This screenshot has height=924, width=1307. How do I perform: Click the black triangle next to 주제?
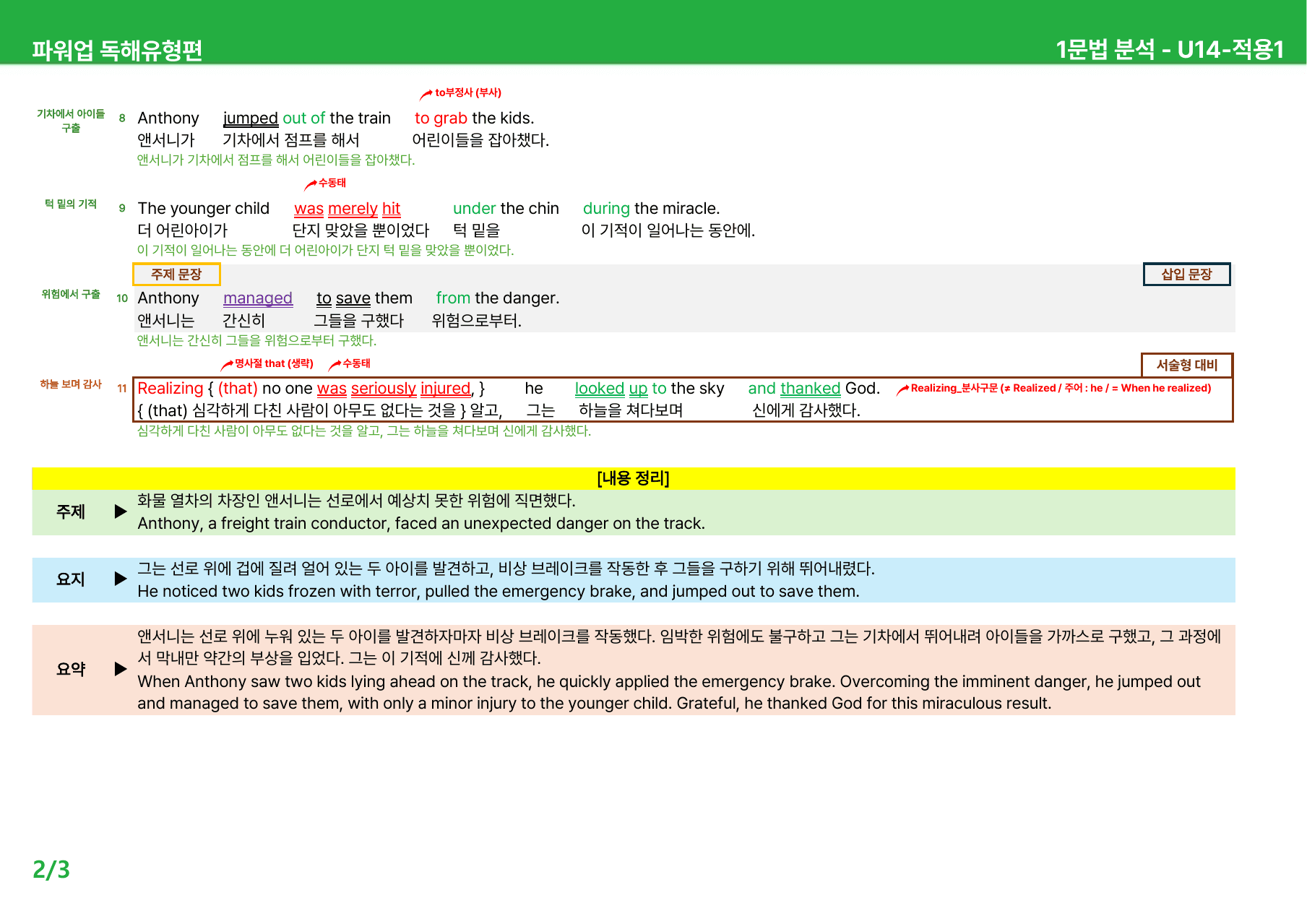pos(121,511)
